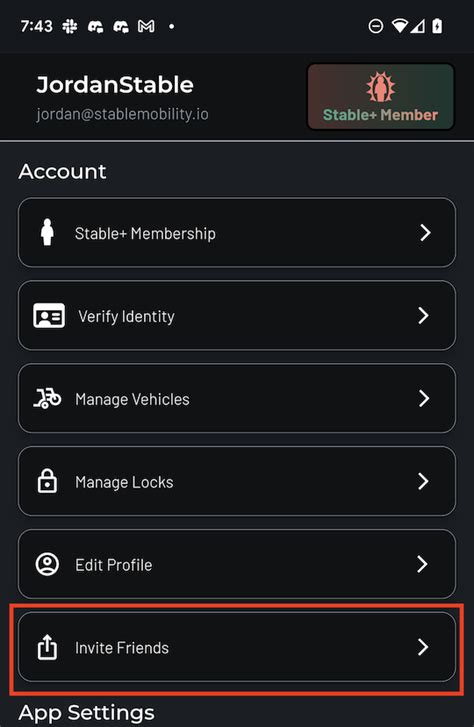
Task: Tap the JordanStable username heading
Action: [115, 85]
